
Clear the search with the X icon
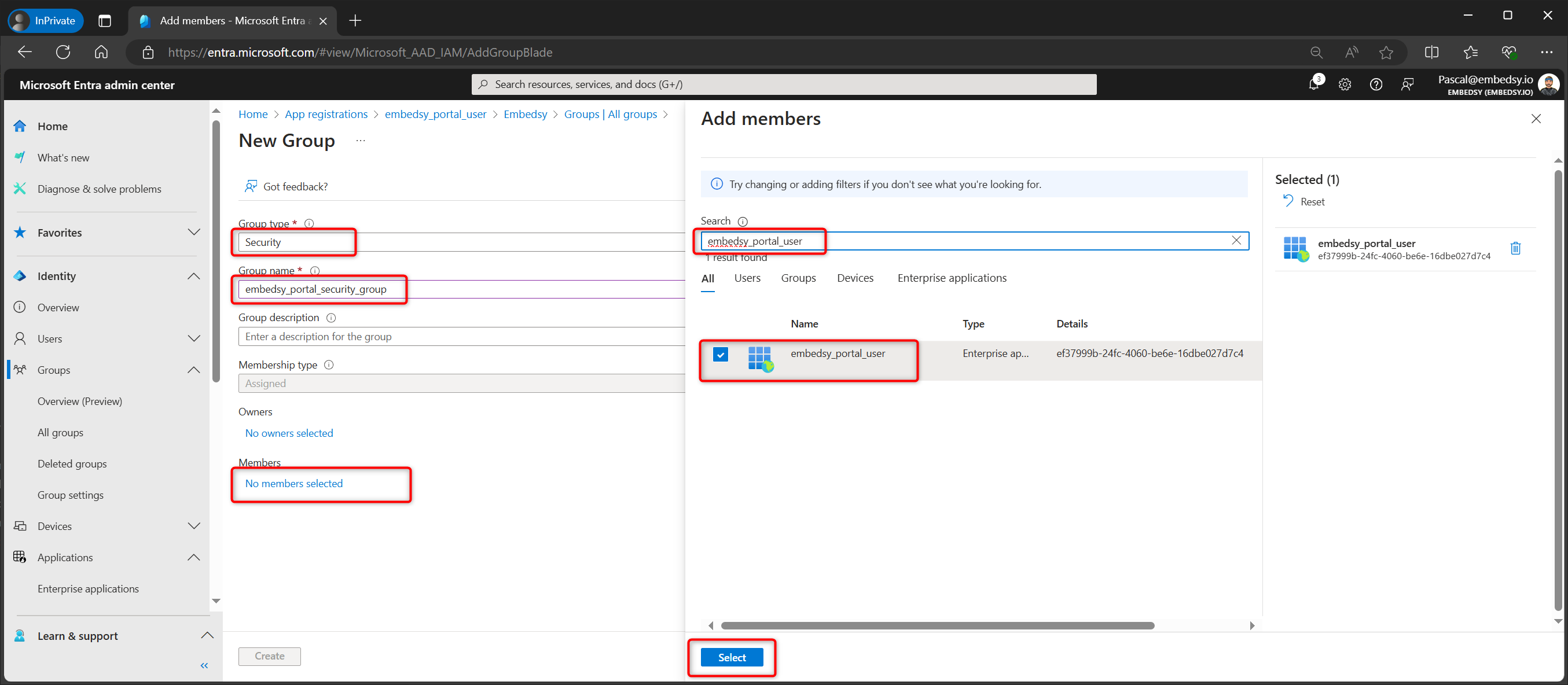[x=1237, y=240]
